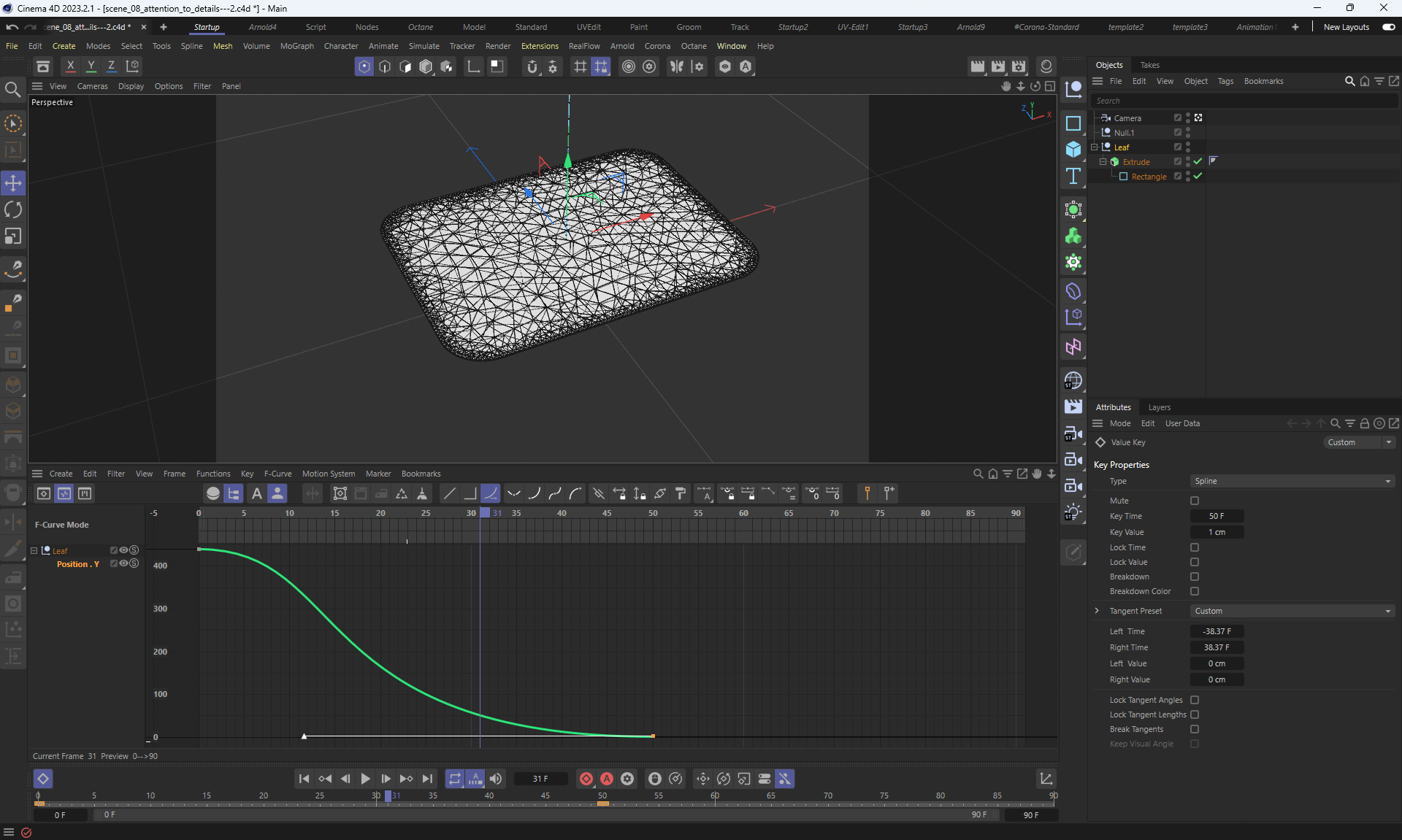
Task: Select the Move tool in left toolbar
Action: (13, 183)
